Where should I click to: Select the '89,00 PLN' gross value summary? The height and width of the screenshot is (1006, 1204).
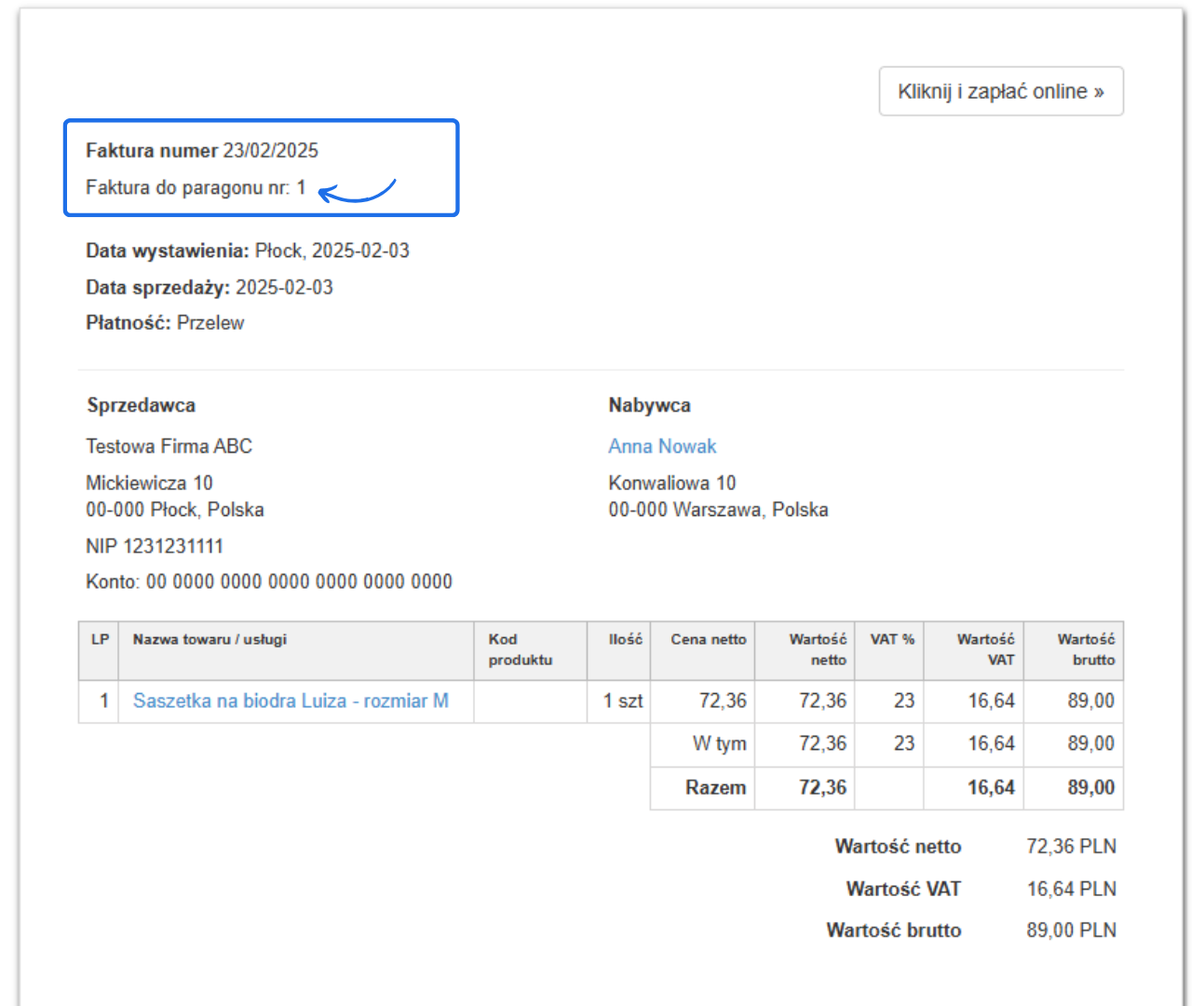(1071, 930)
